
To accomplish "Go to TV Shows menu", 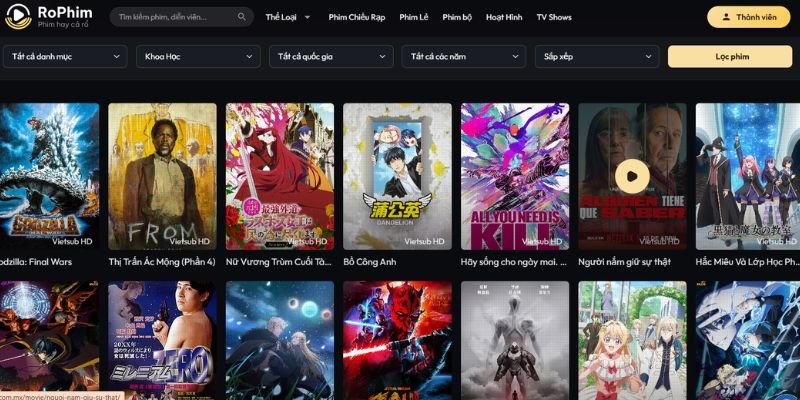I will (x=554, y=17).
